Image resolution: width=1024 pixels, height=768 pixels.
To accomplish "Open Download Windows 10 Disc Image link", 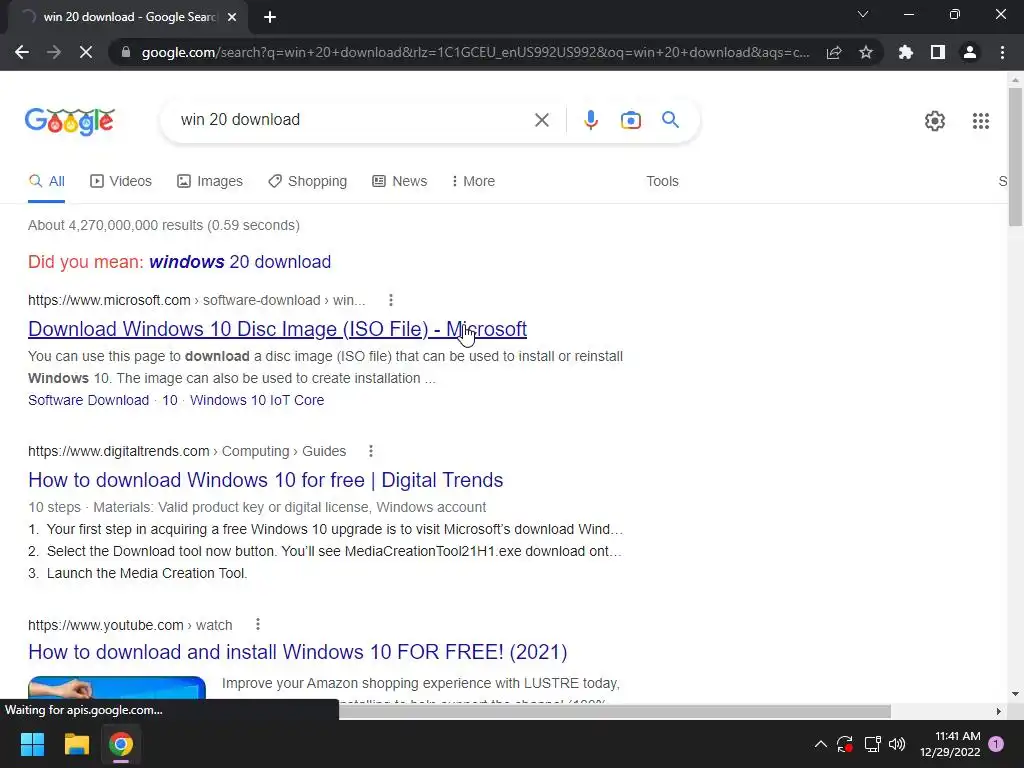I will 278,329.
